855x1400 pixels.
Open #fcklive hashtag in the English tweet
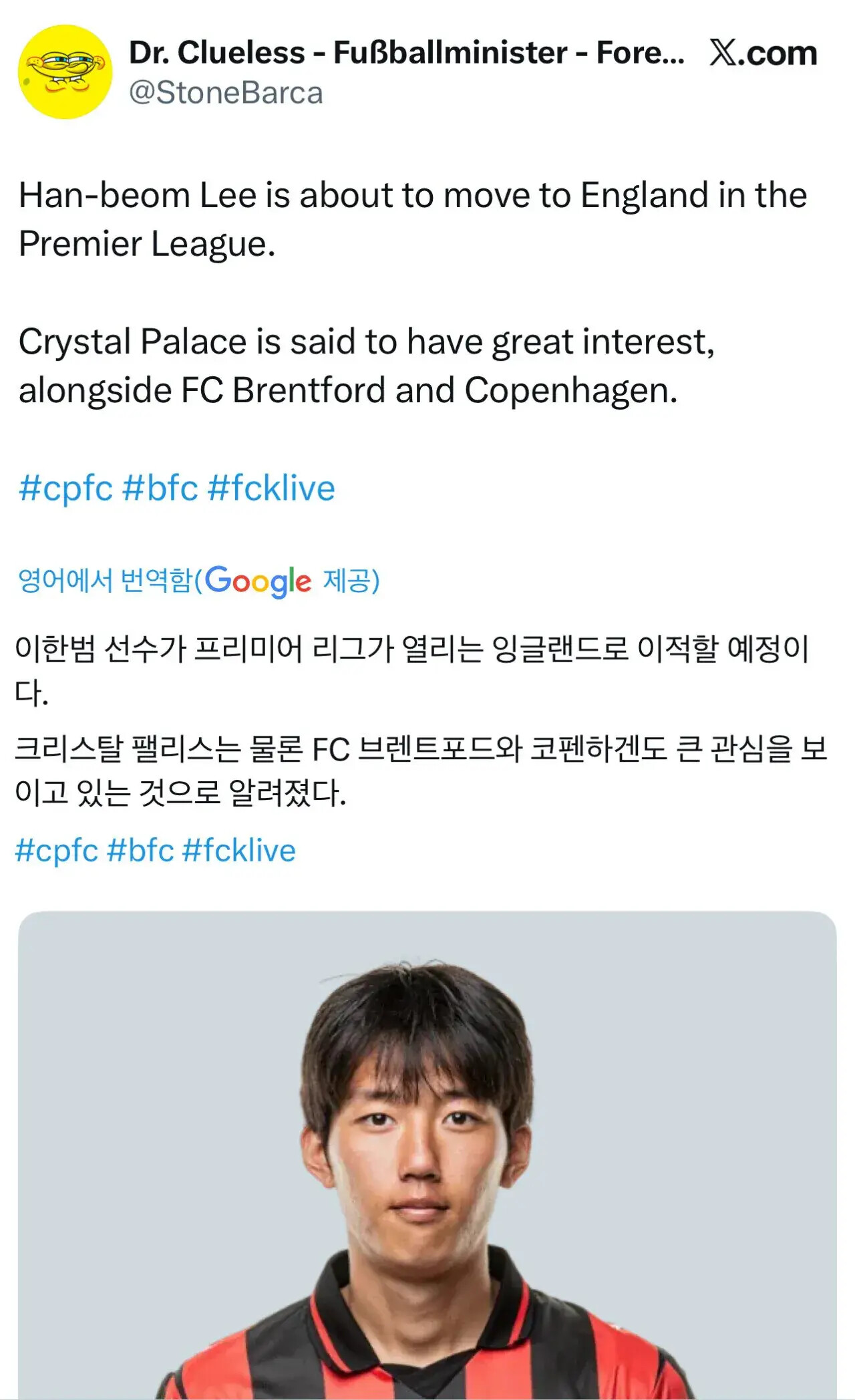271,488
